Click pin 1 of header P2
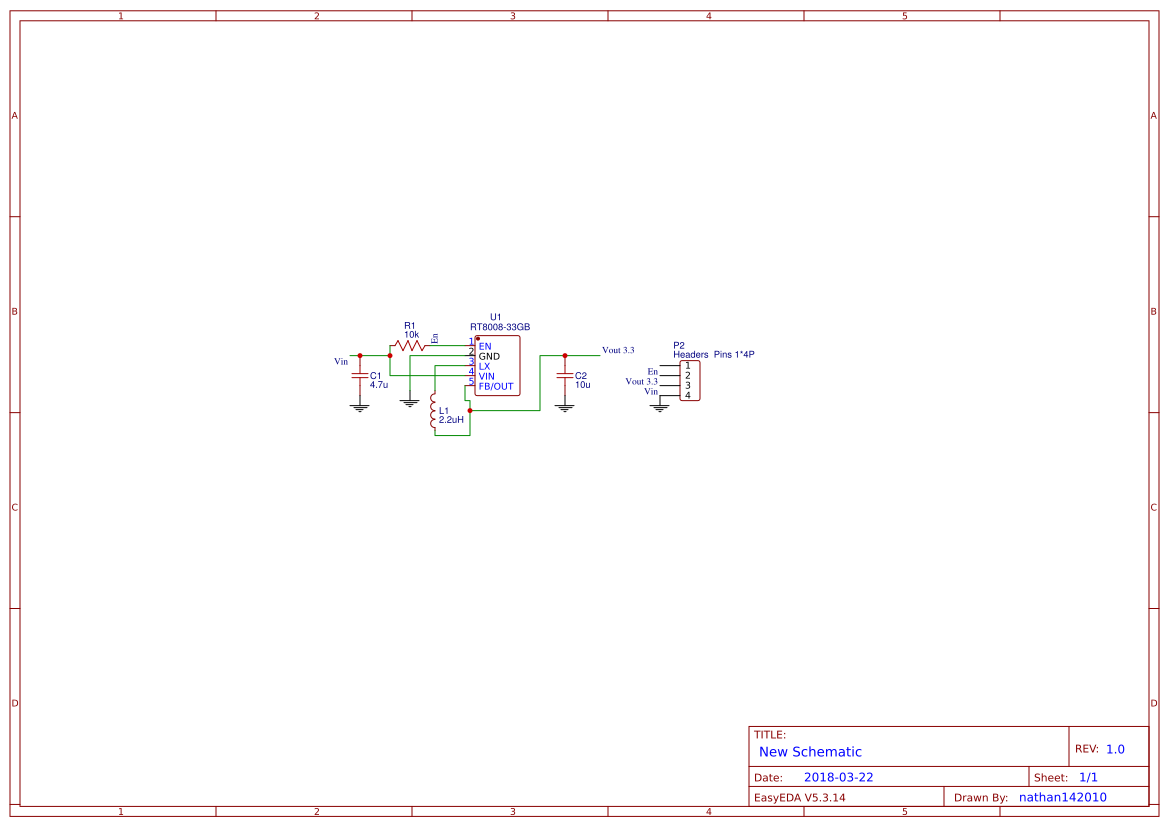Viewport: 1169px width, 827px height. pyautogui.click(x=687, y=367)
